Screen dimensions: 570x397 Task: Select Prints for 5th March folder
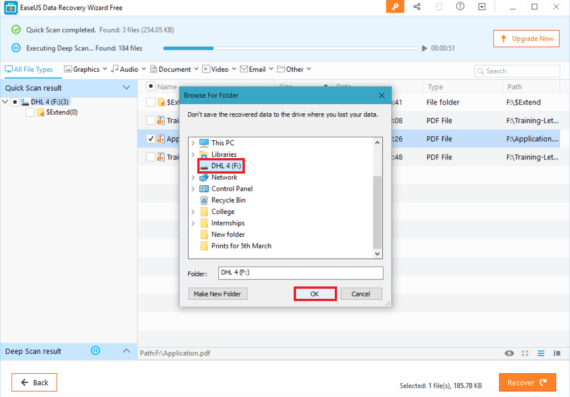coord(241,246)
